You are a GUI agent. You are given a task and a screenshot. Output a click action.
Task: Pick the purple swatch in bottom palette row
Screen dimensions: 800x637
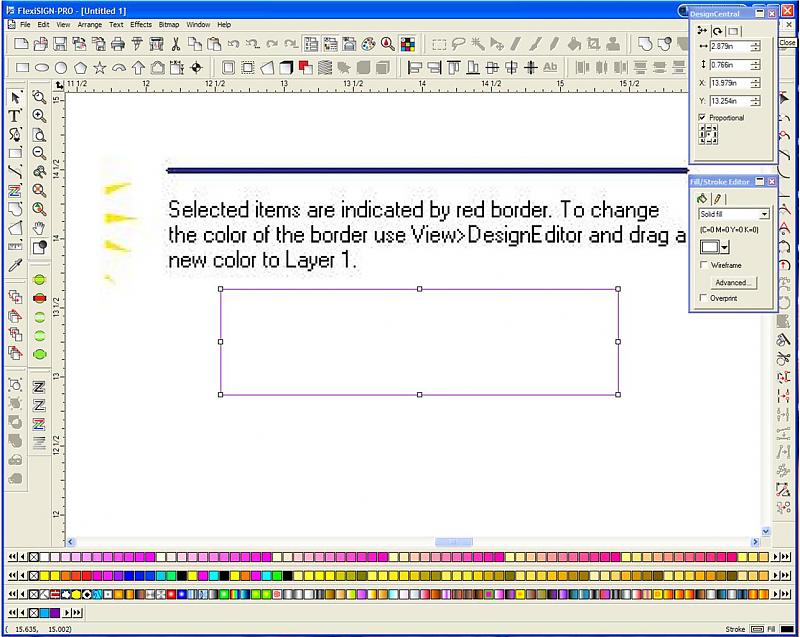pos(55,613)
